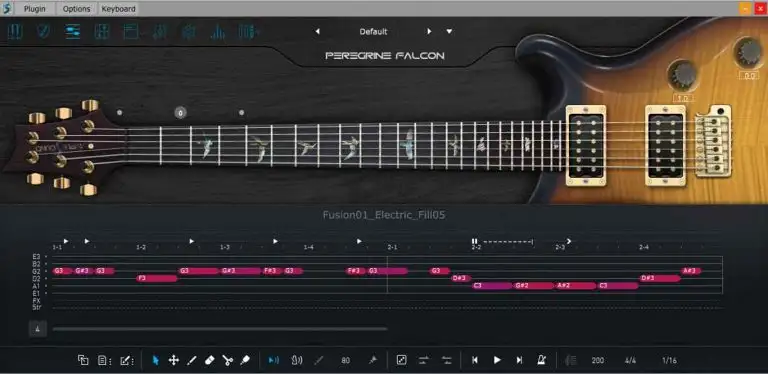Open the highlighted sliders settings icon

click(x=73, y=32)
